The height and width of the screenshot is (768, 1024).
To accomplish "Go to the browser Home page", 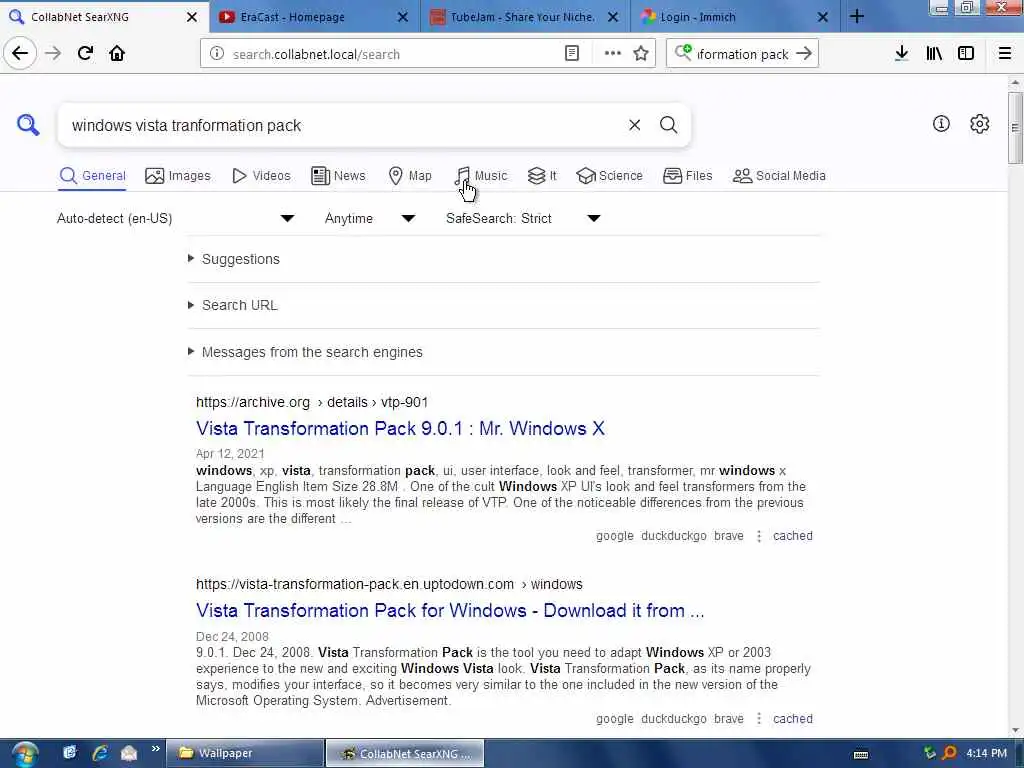I will coord(117,54).
